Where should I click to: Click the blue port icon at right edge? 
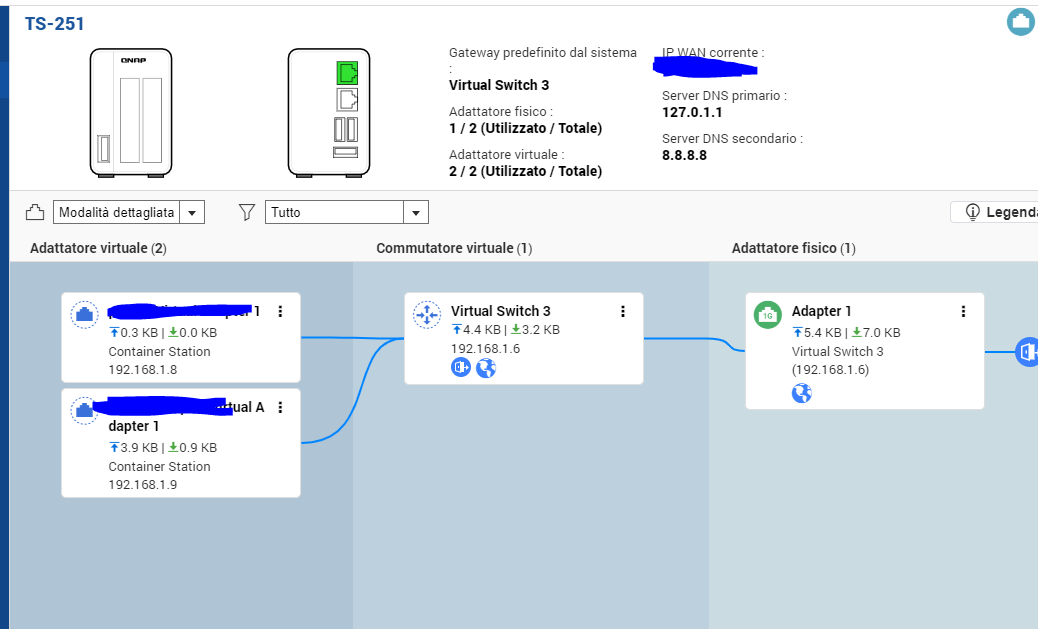point(1028,352)
